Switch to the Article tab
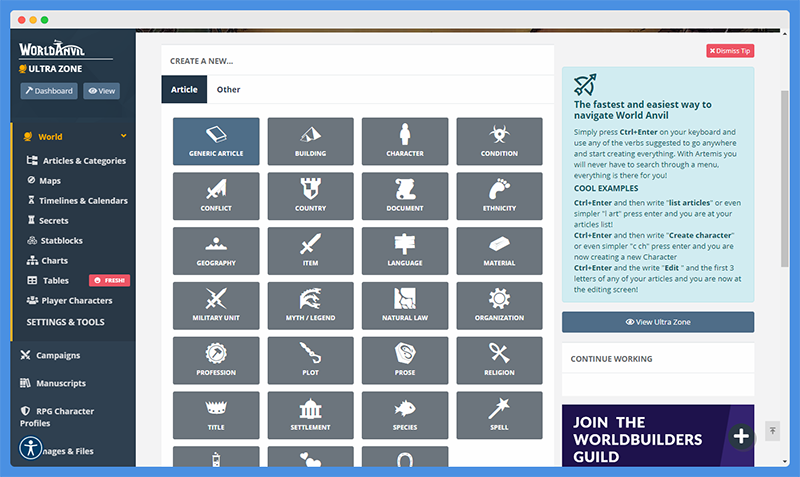 (x=184, y=89)
